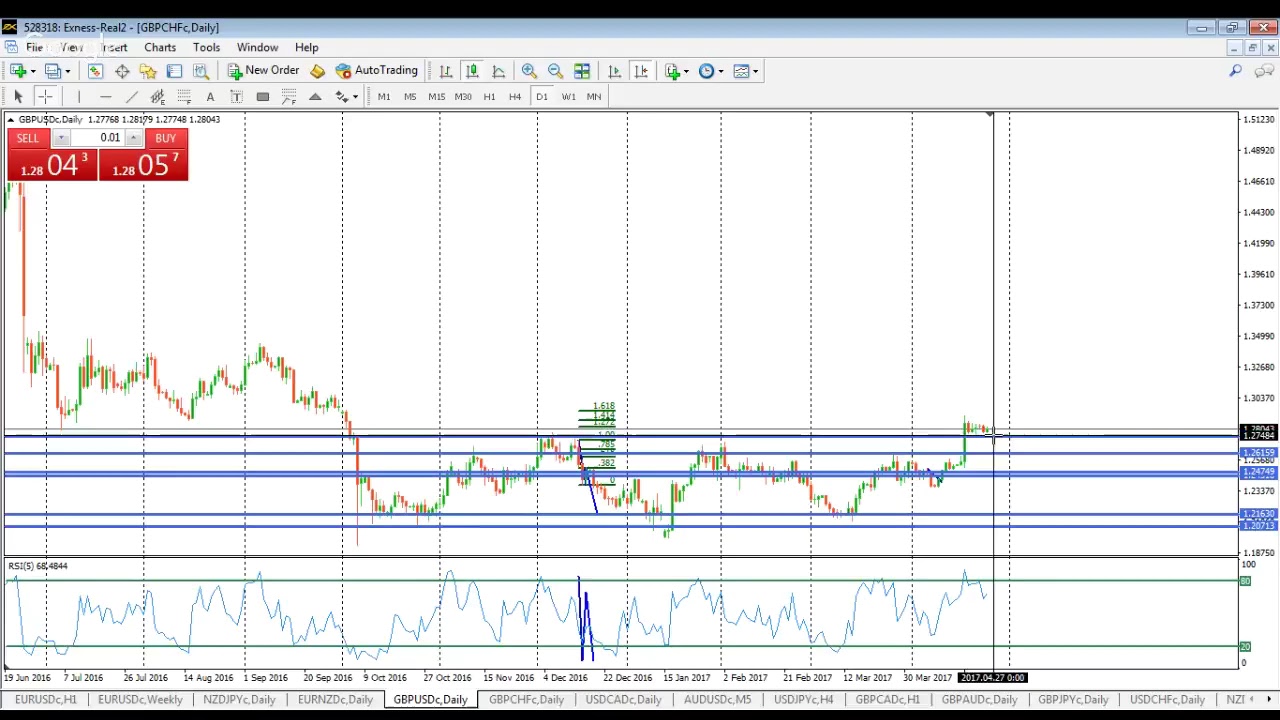
Task: Open the Templates dropdown
Action: tap(746, 71)
